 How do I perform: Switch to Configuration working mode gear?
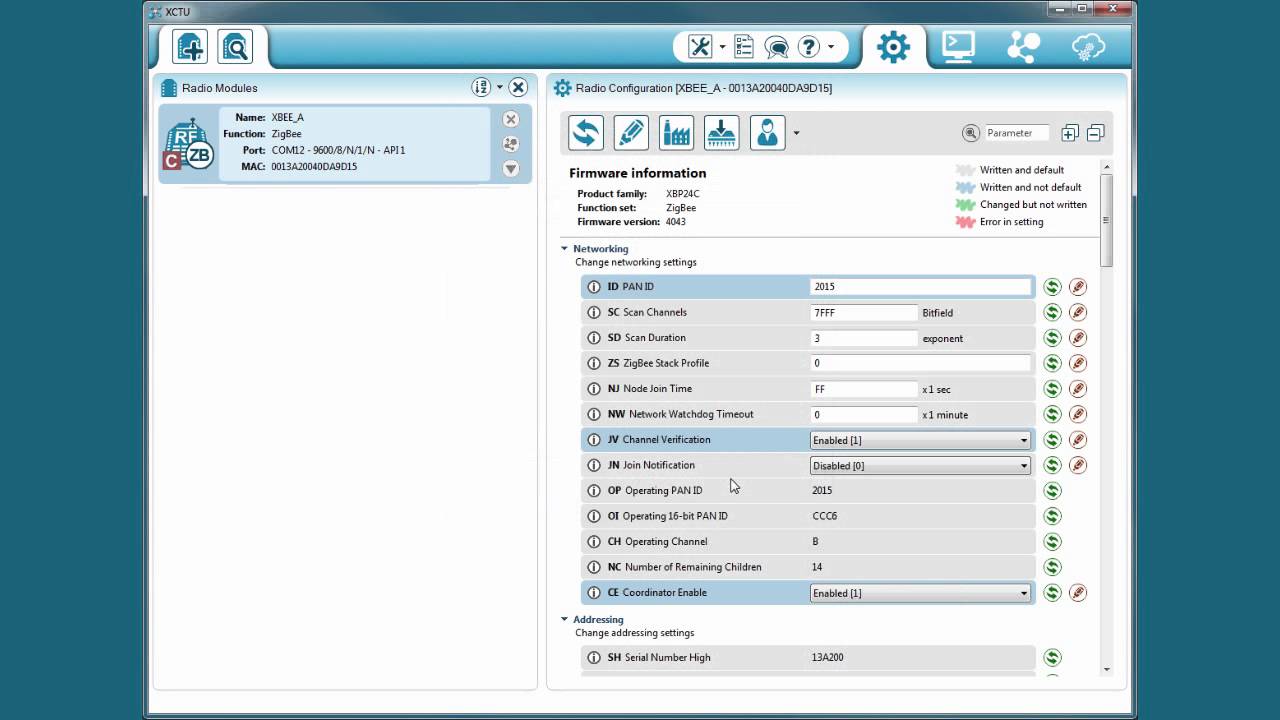[893, 47]
